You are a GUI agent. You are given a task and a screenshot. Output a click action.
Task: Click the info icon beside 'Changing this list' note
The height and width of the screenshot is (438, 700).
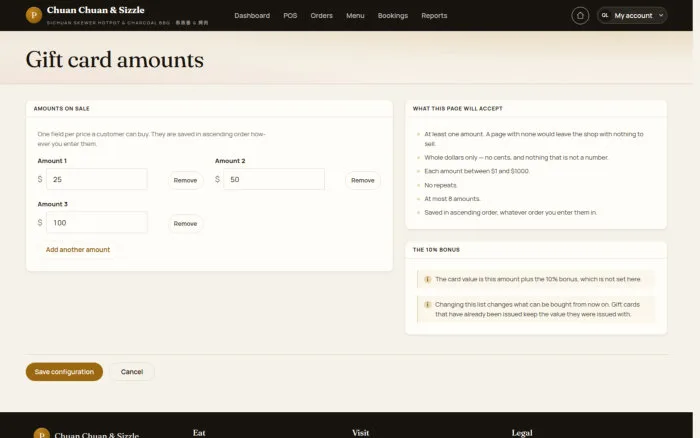427,305
